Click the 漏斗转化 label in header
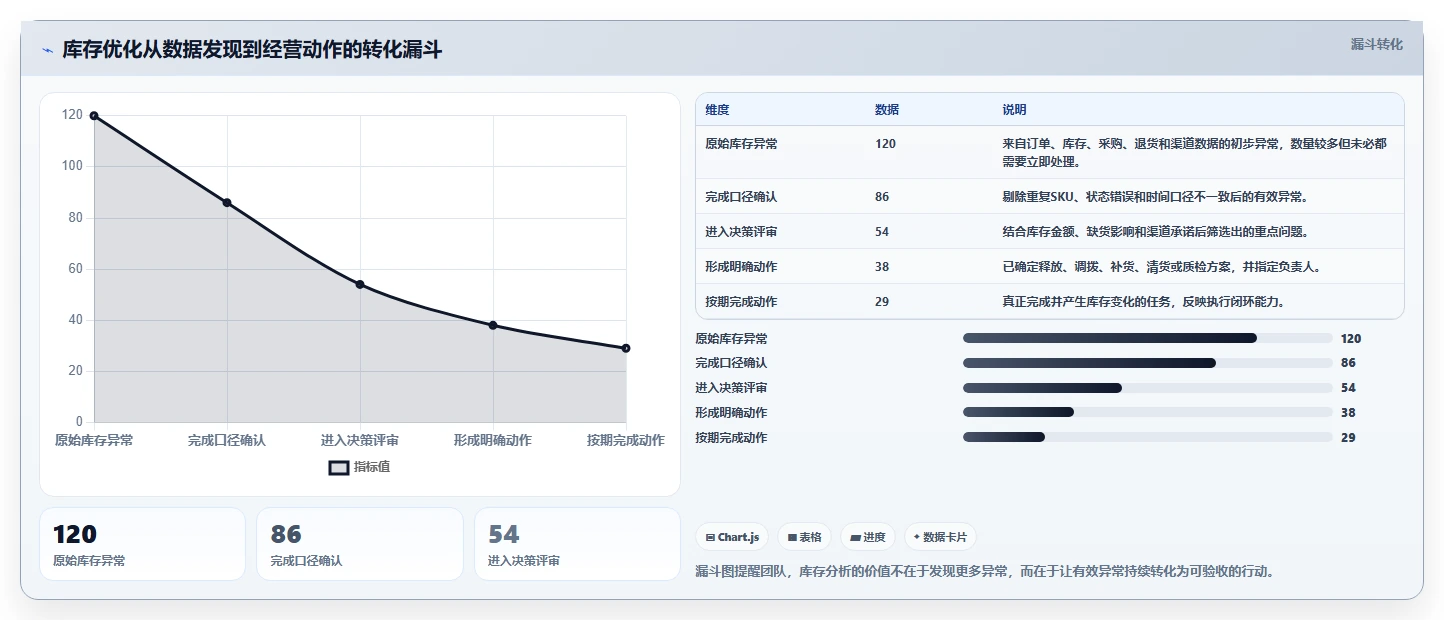The image size is (1444, 620). pos(1377,45)
